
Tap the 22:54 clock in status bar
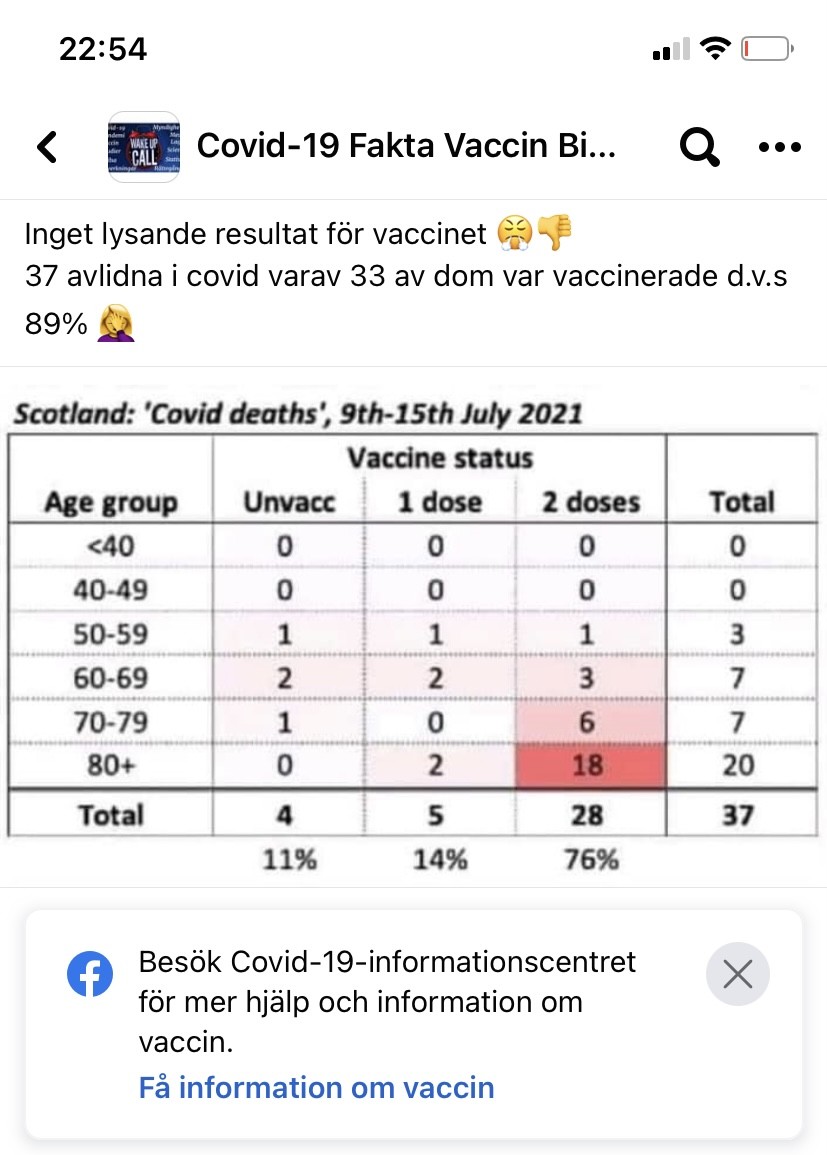pyautogui.click(x=103, y=48)
